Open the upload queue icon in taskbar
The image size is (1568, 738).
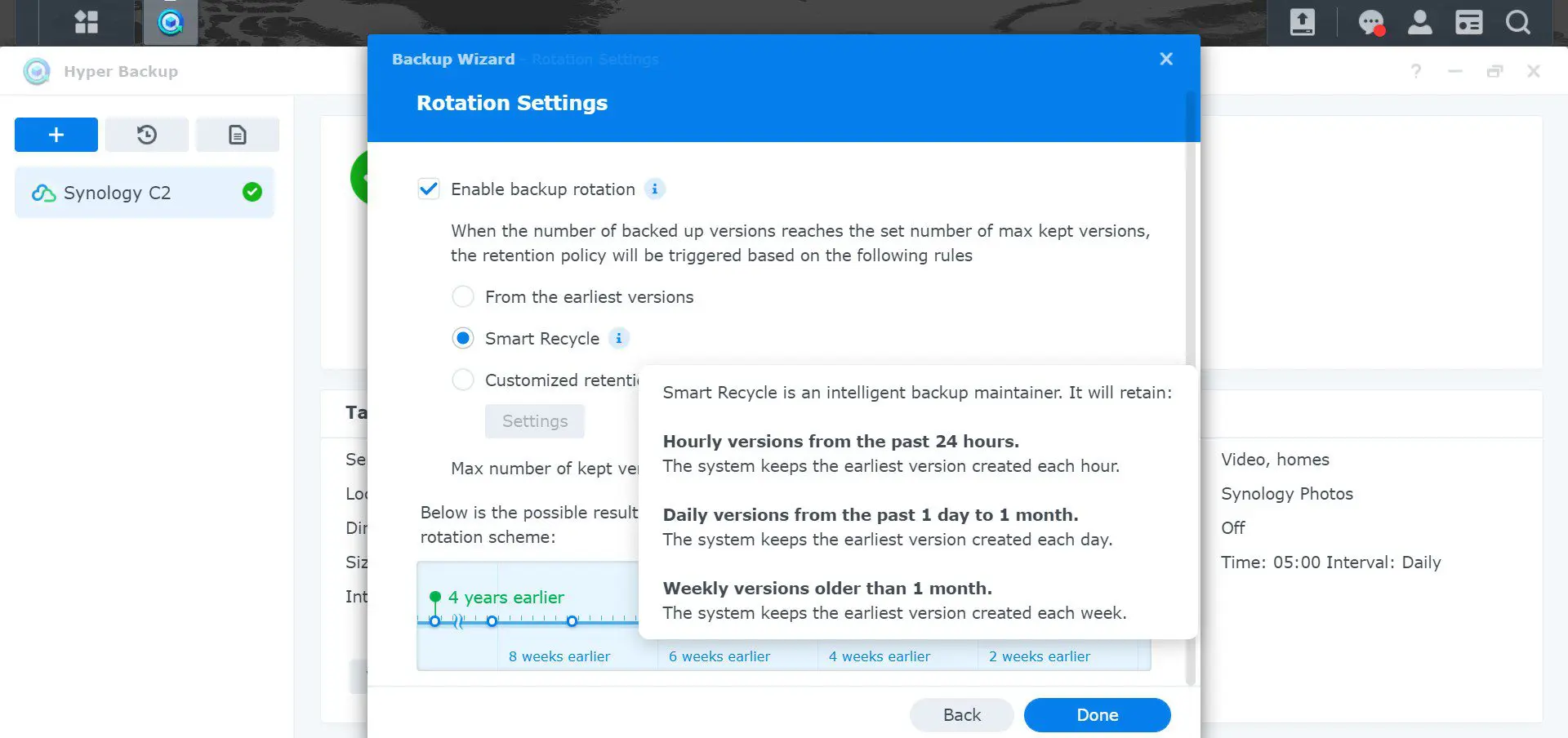[1302, 22]
